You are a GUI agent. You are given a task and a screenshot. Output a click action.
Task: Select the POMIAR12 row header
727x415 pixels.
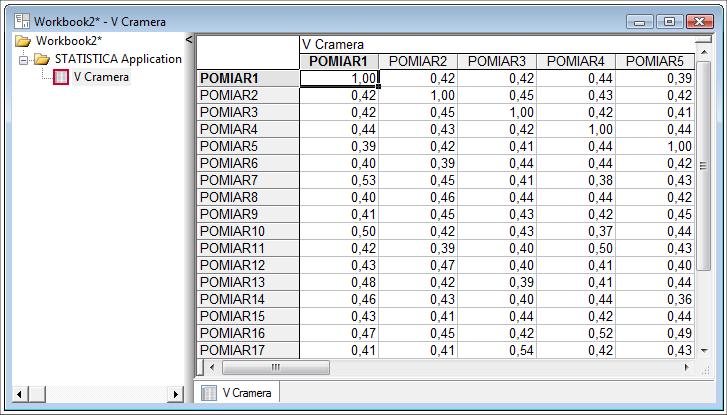point(248,265)
